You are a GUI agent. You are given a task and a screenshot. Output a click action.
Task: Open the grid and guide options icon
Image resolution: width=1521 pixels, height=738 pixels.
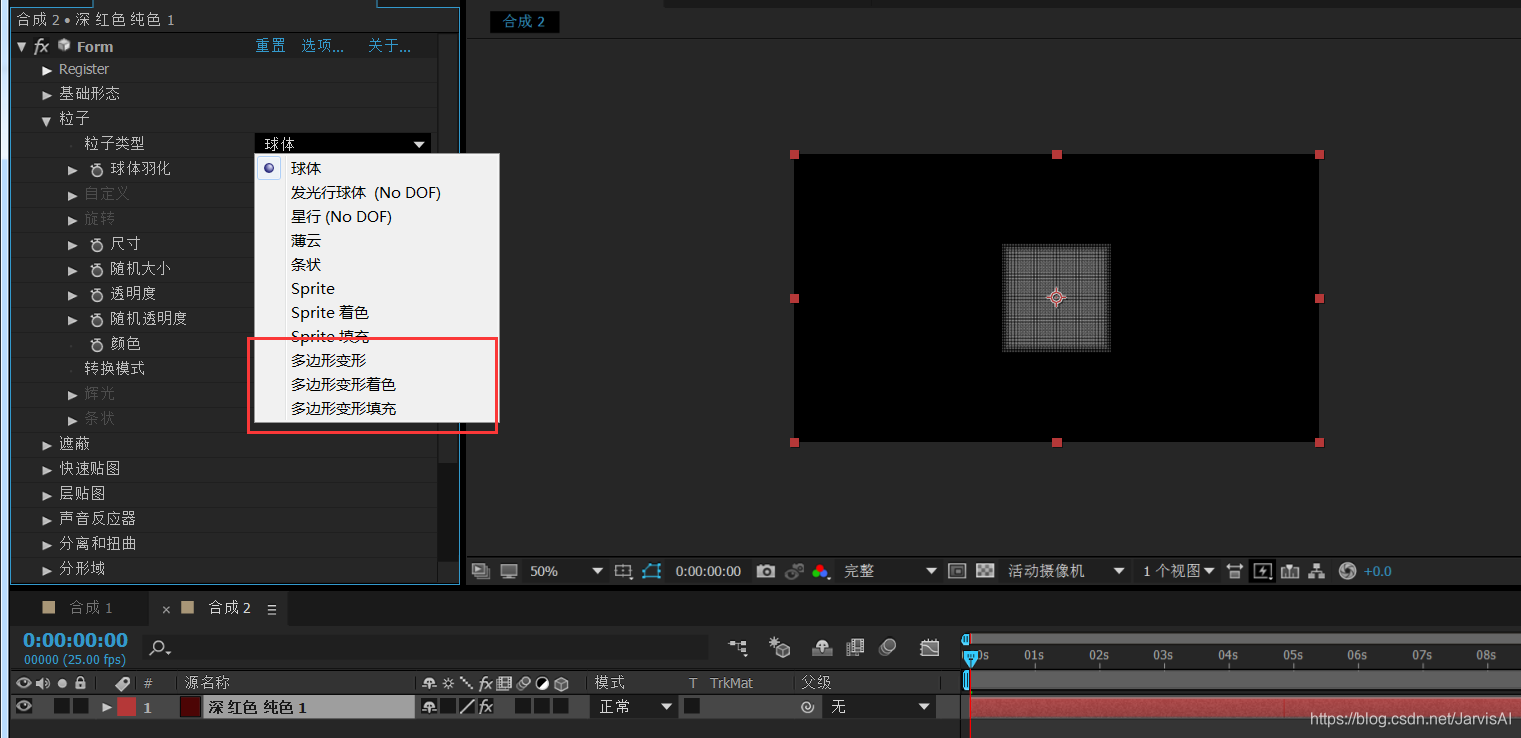pyautogui.click(x=623, y=571)
